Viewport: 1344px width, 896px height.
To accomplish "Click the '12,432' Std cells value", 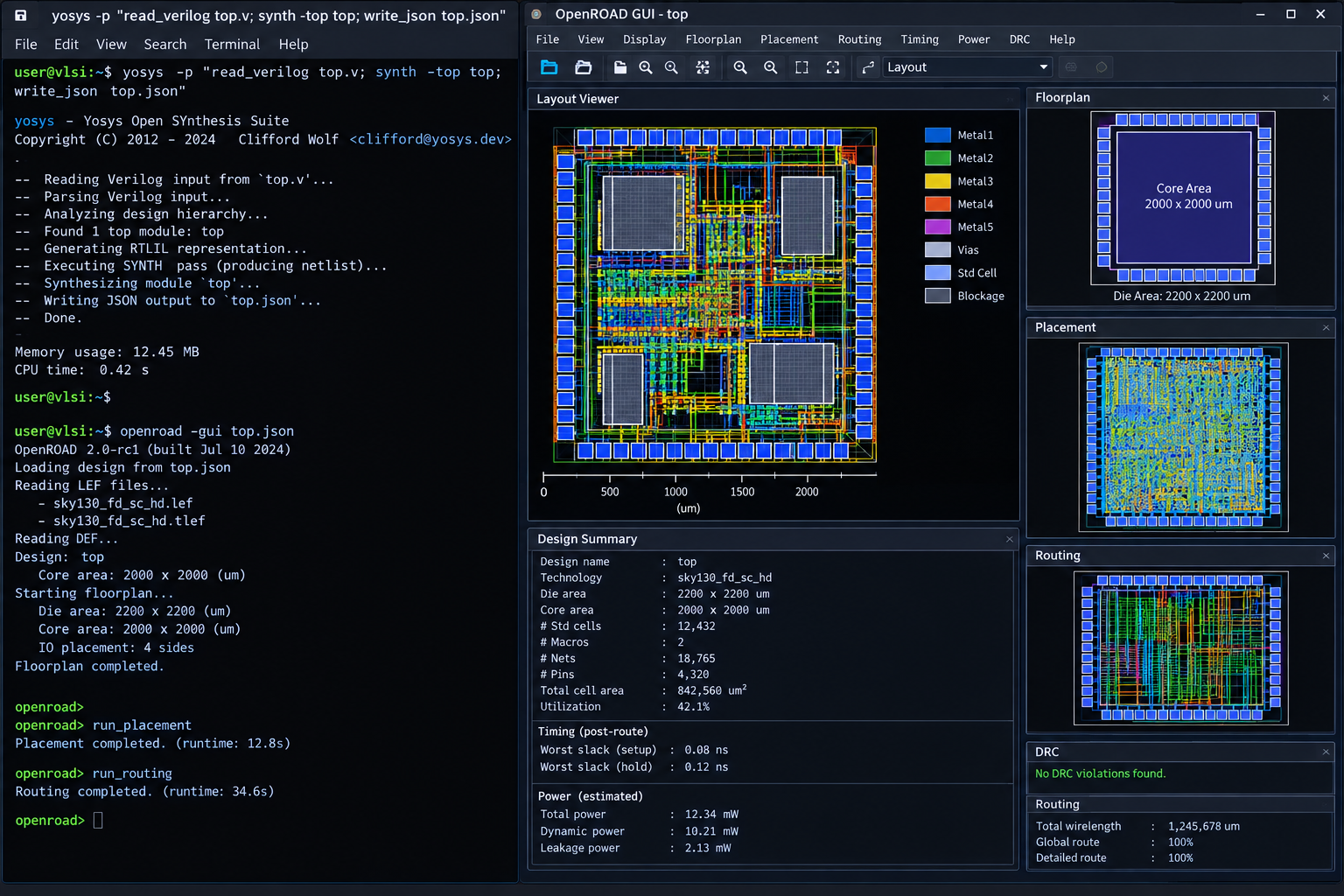I will 696,626.
